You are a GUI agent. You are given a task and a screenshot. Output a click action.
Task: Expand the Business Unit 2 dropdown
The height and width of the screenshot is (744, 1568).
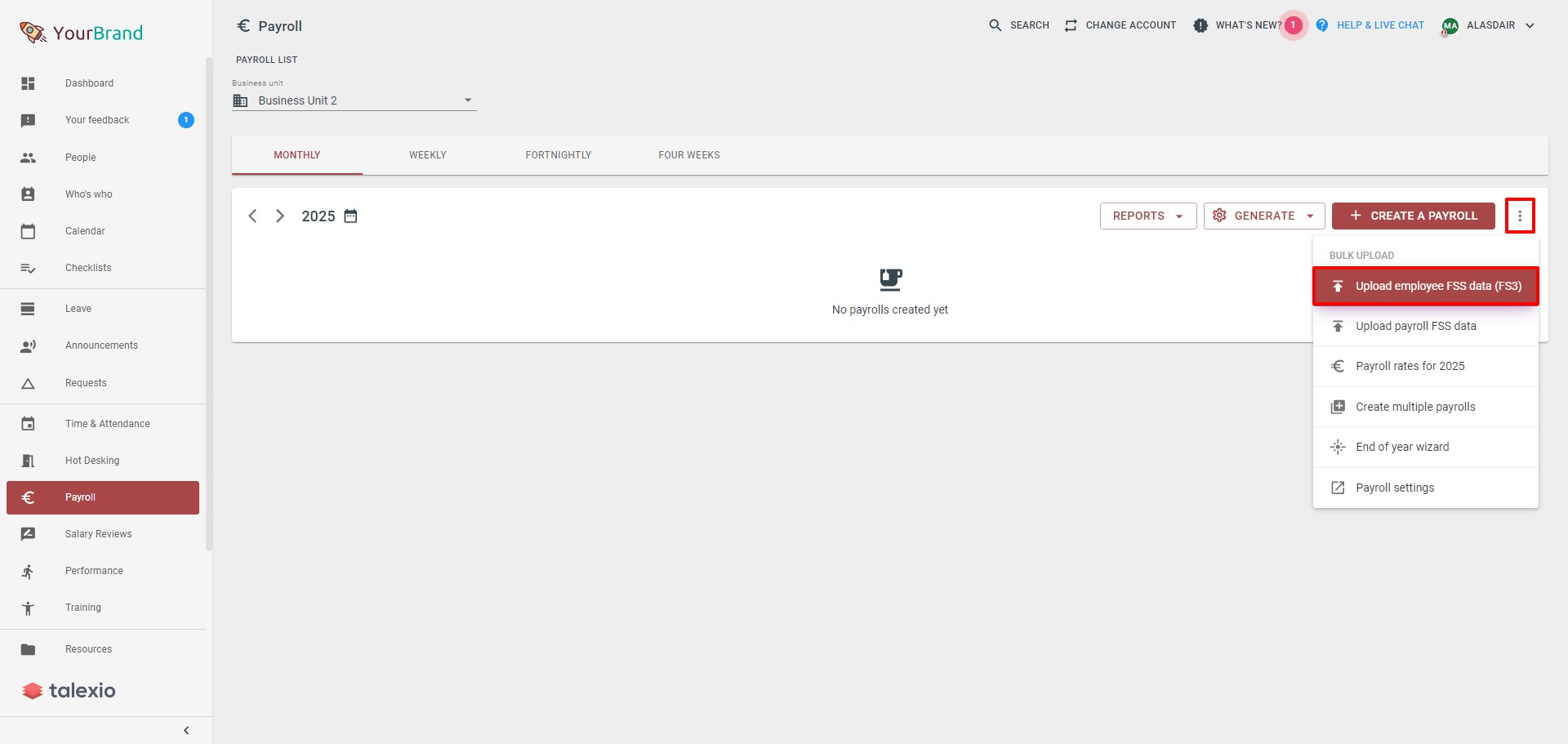click(354, 100)
